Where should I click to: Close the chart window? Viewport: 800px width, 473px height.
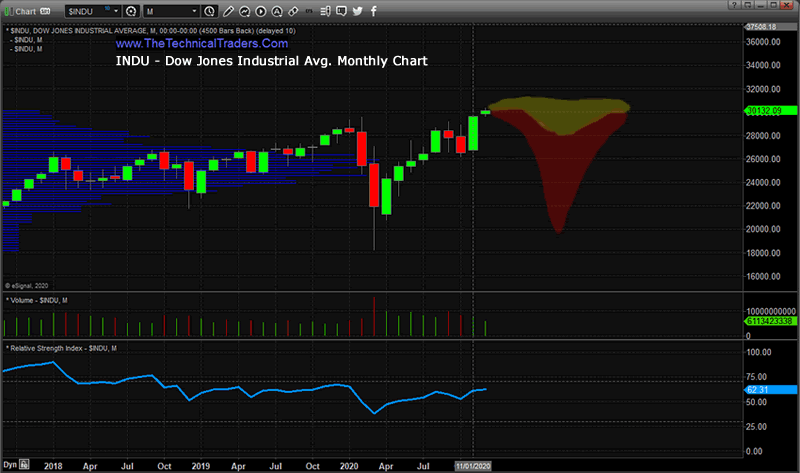click(x=788, y=5)
